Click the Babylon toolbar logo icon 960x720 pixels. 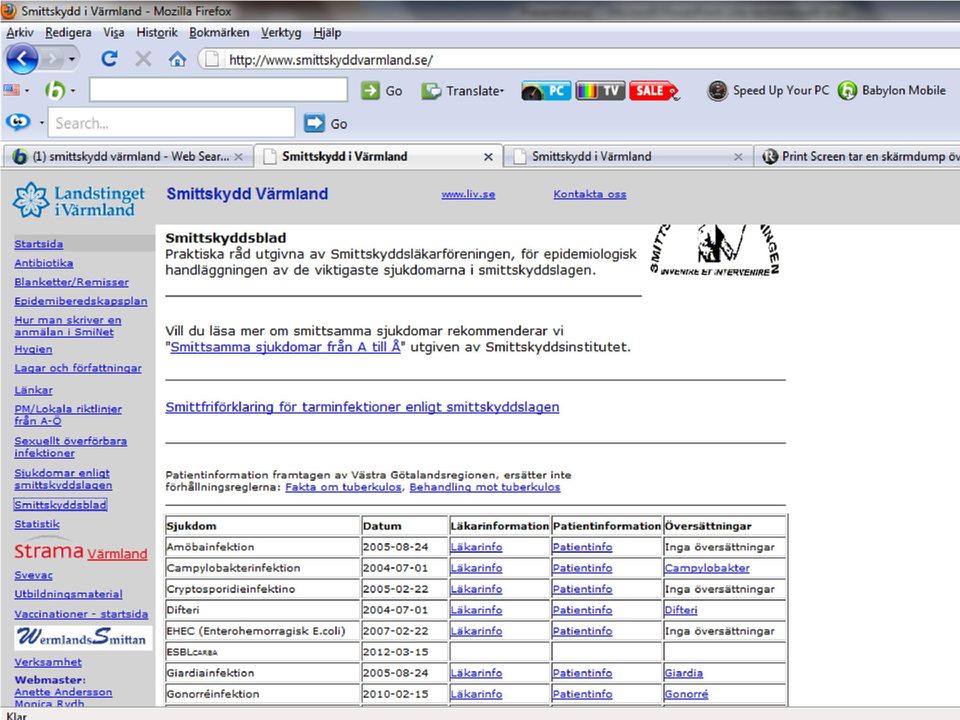(x=55, y=91)
